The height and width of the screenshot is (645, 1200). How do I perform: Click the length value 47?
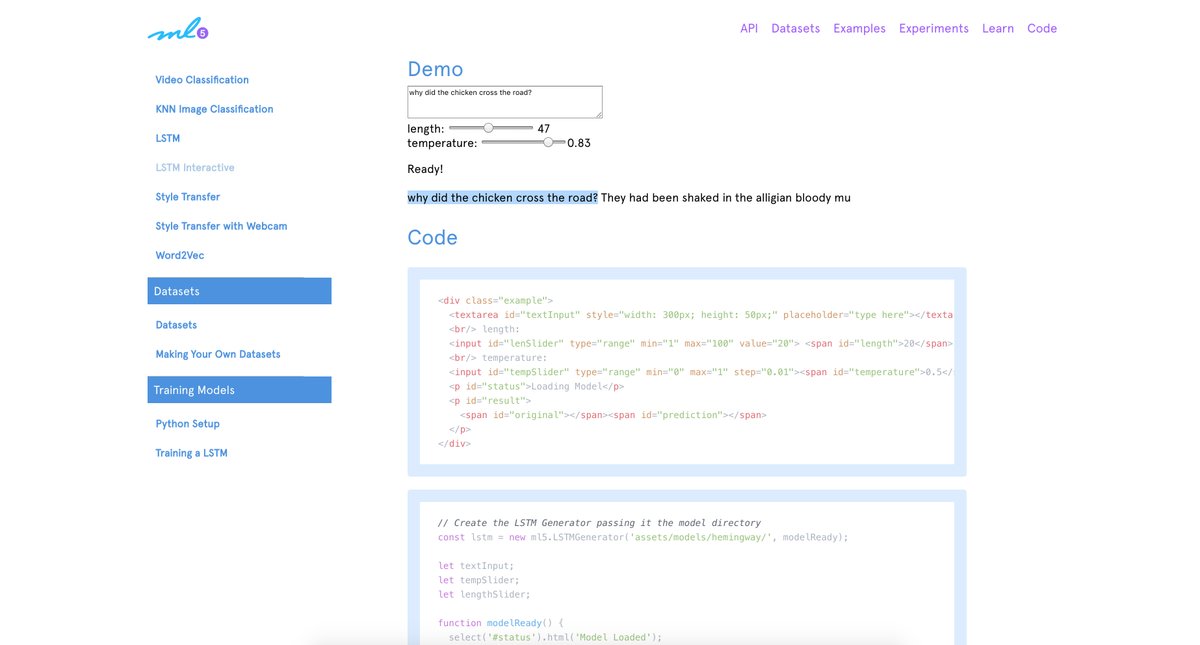pyautogui.click(x=543, y=128)
